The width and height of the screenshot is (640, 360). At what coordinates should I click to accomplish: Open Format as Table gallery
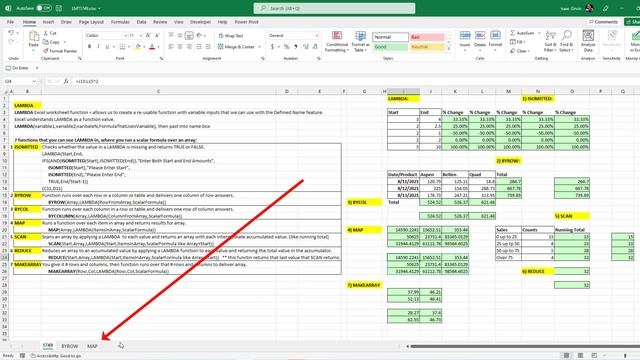360,41
